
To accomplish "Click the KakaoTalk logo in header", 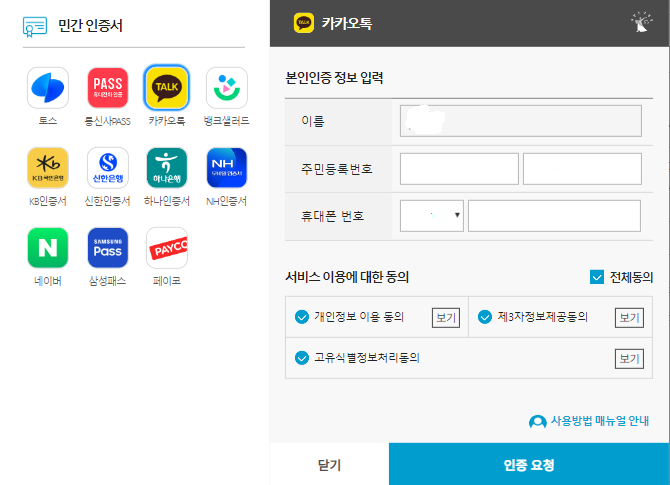I will (x=304, y=23).
